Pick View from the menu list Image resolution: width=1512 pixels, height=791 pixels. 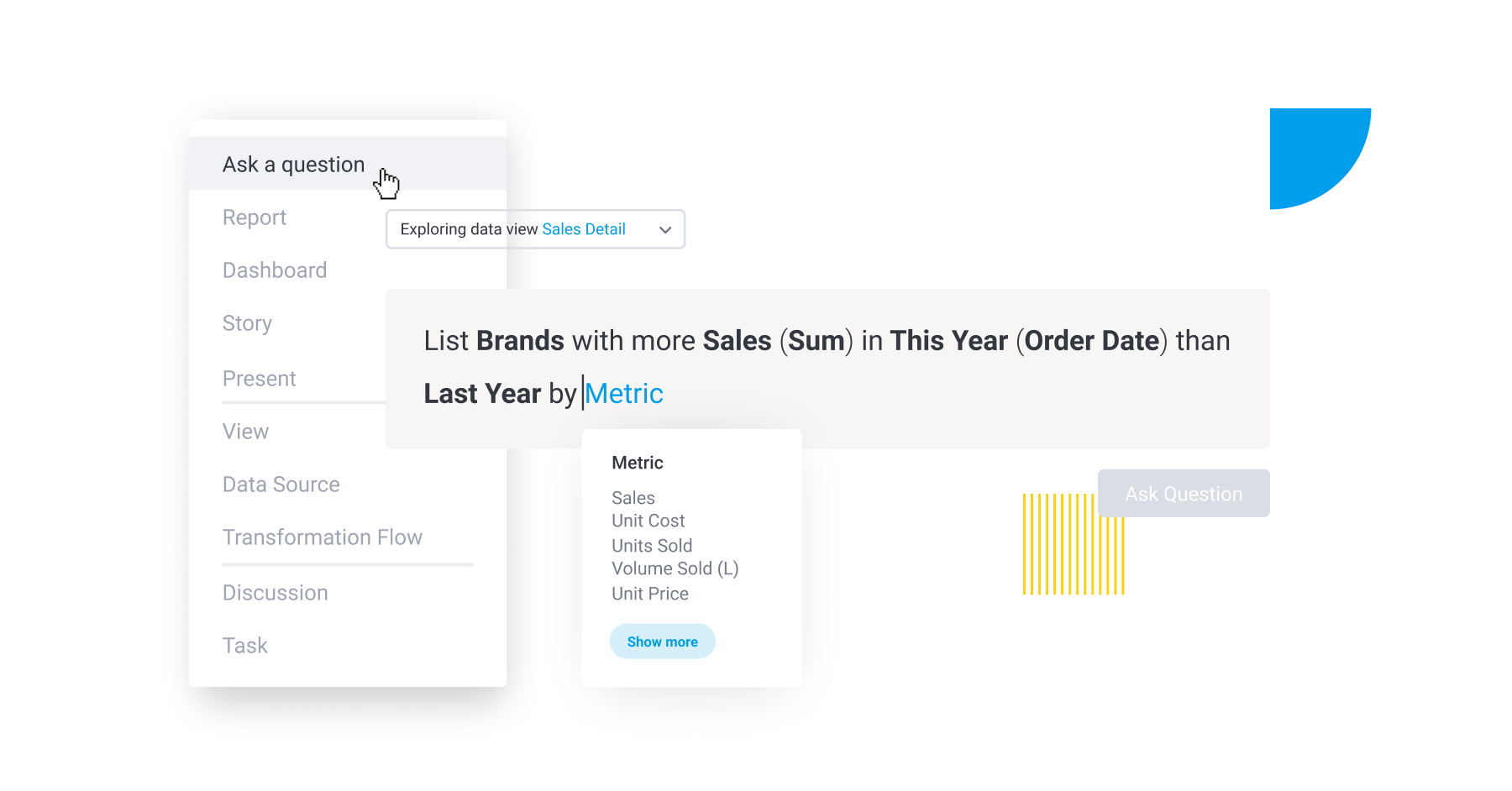pyautogui.click(x=245, y=432)
